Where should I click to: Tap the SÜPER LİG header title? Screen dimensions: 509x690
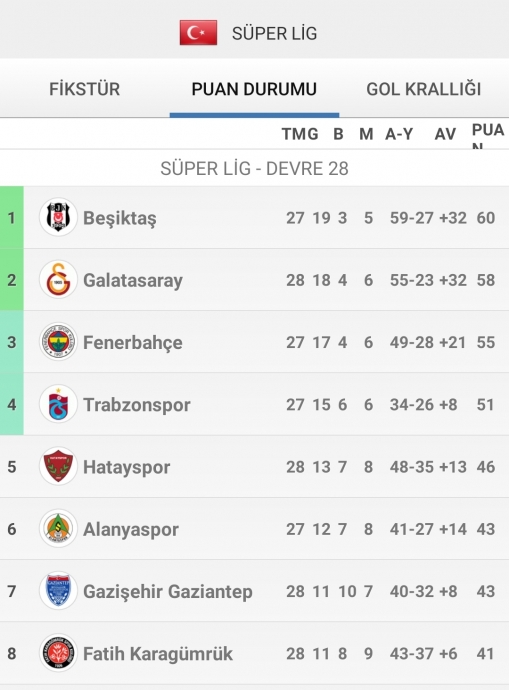[275, 33]
